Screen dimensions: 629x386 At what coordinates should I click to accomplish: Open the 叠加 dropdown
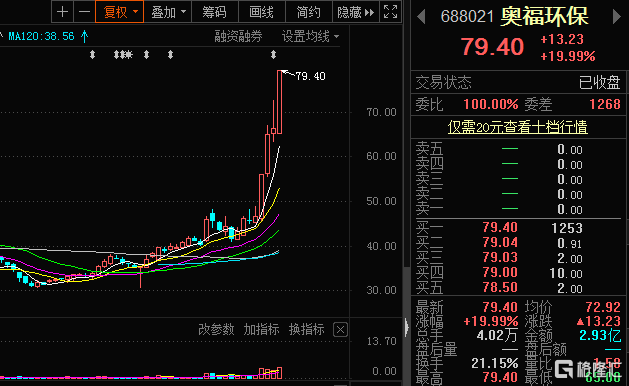pyautogui.click(x=168, y=12)
